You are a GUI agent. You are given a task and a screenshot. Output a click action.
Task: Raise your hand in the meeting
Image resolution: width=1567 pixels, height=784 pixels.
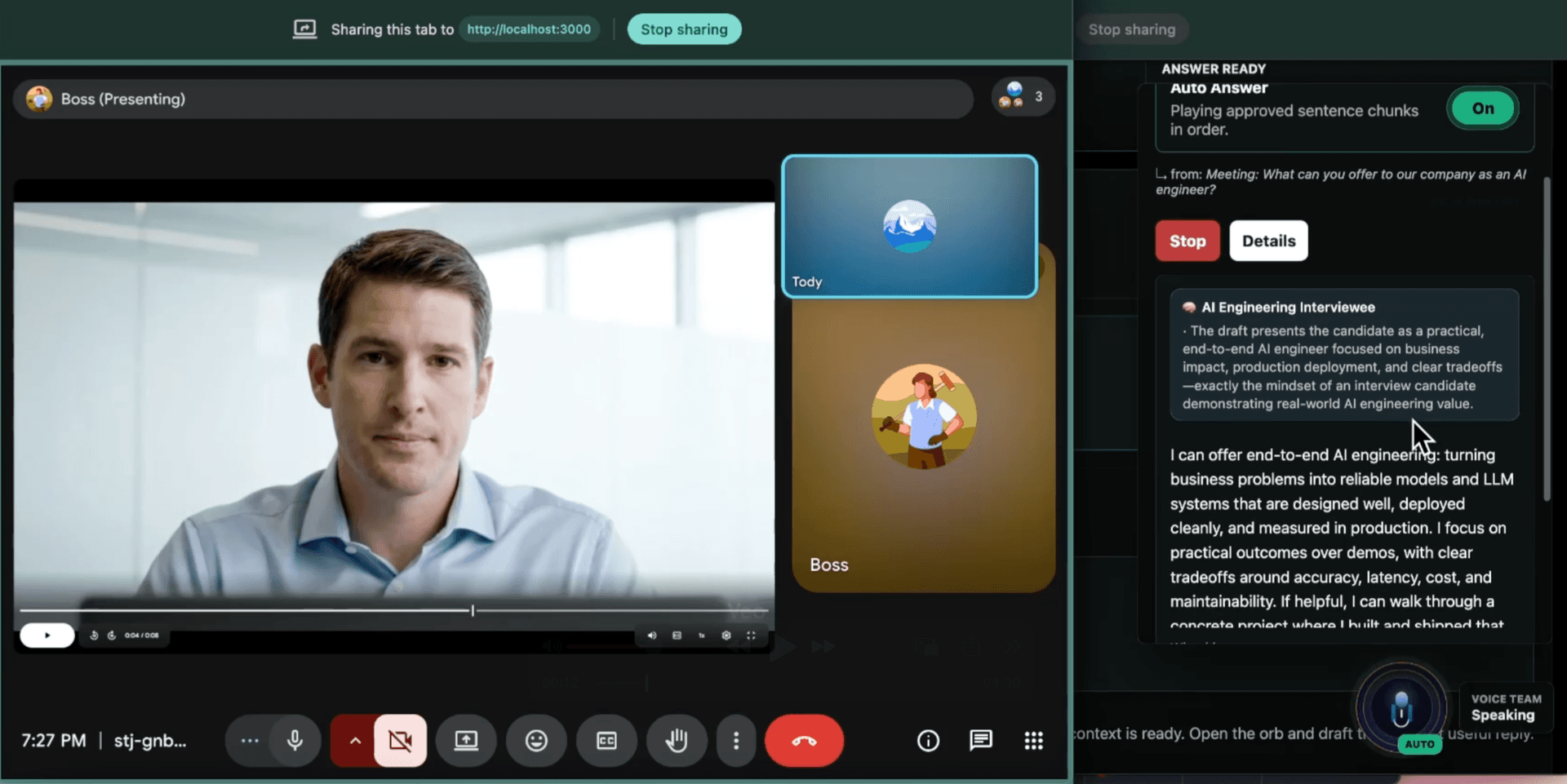click(x=677, y=741)
